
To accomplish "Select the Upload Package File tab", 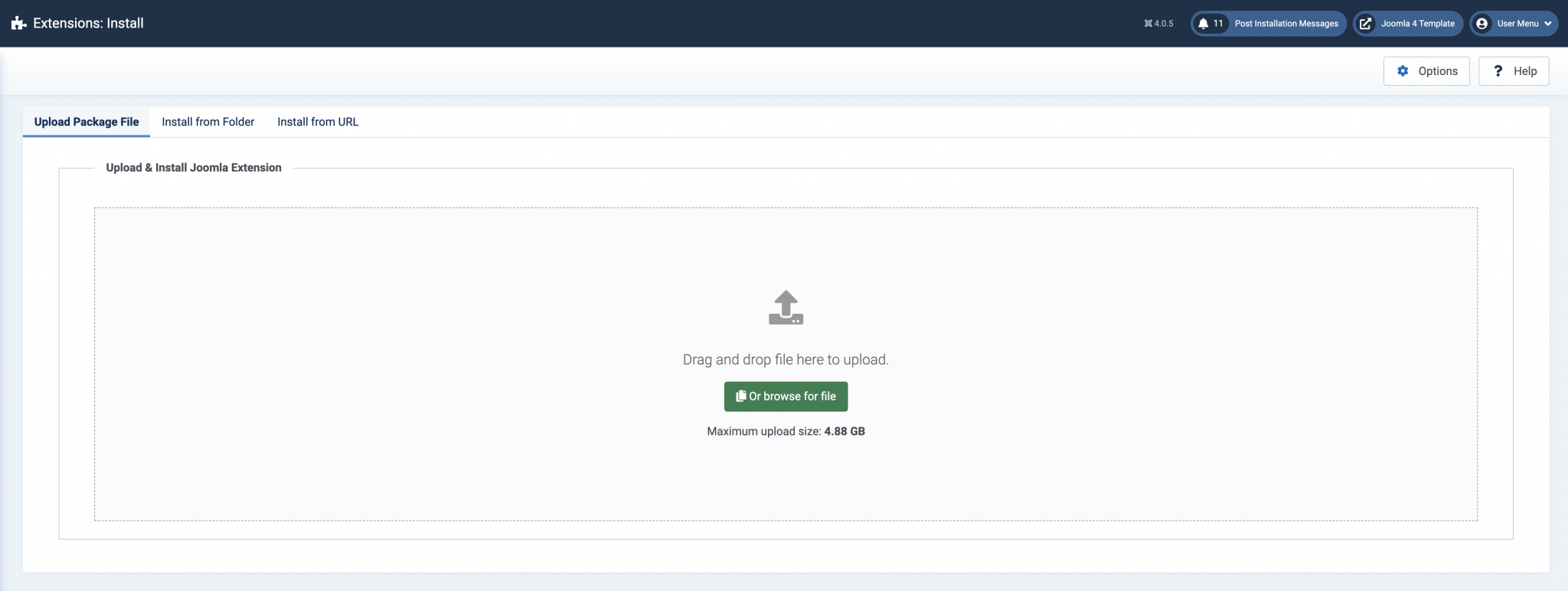I will (87, 122).
